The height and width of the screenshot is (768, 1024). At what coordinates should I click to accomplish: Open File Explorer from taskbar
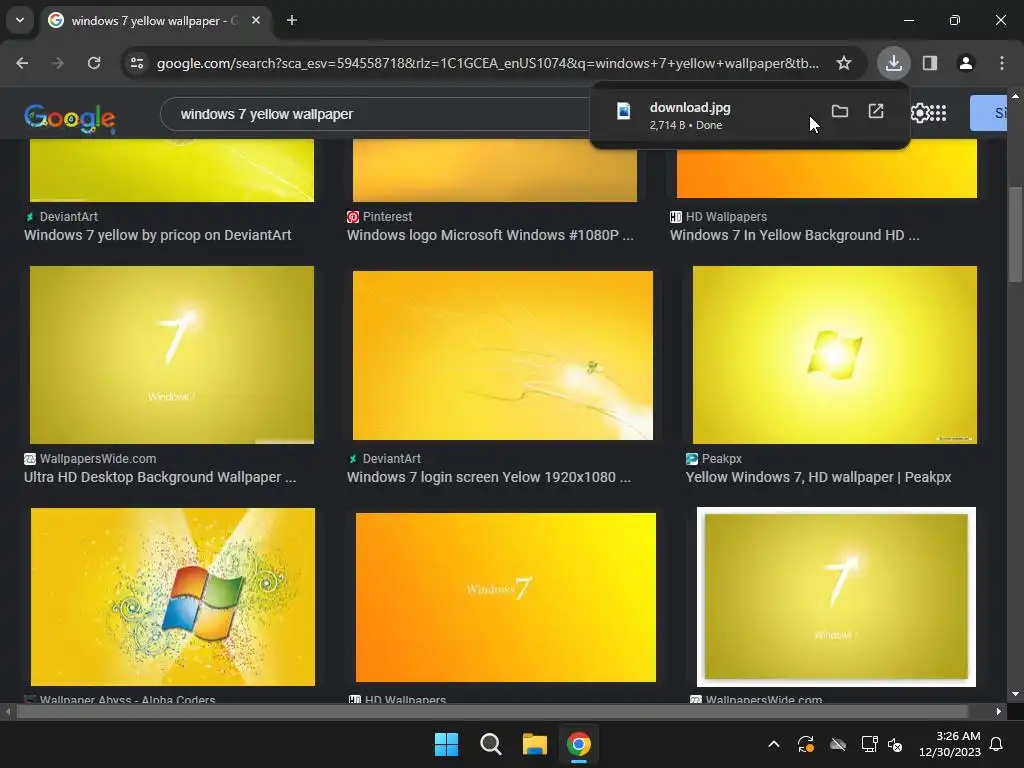pos(535,744)
